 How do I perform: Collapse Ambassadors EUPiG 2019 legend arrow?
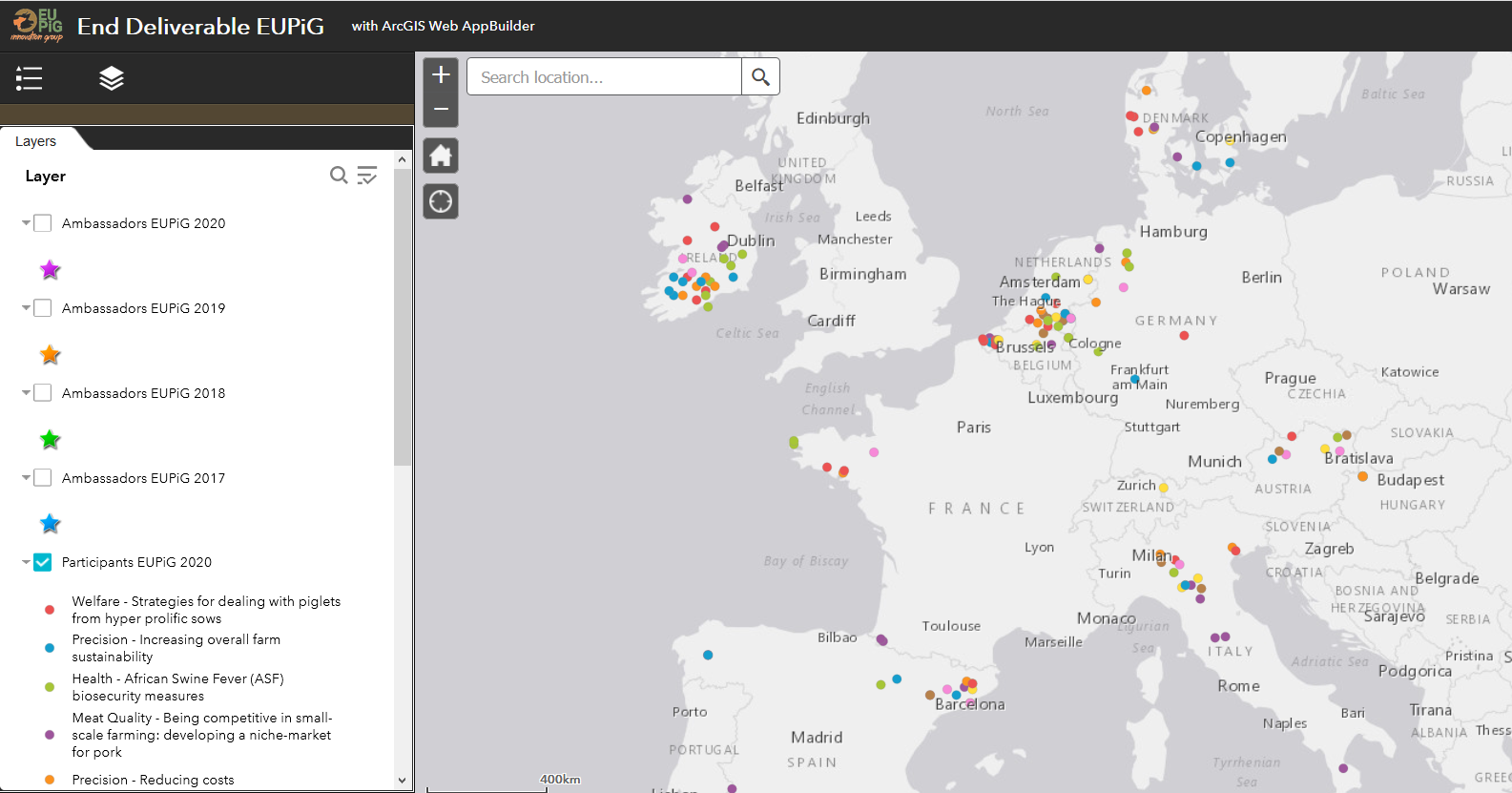coord(26,308)
